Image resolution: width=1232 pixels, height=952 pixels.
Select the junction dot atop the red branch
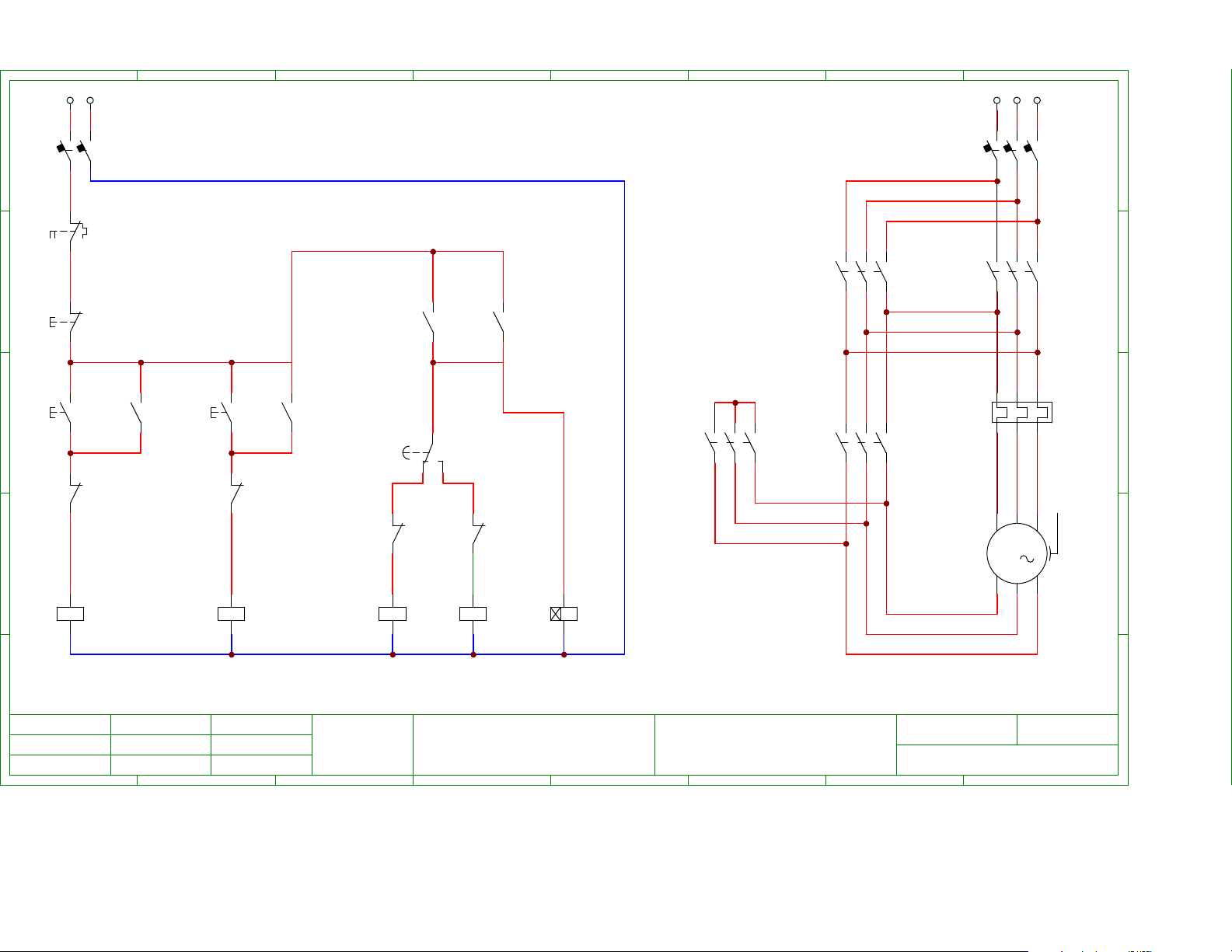point(433,252)
